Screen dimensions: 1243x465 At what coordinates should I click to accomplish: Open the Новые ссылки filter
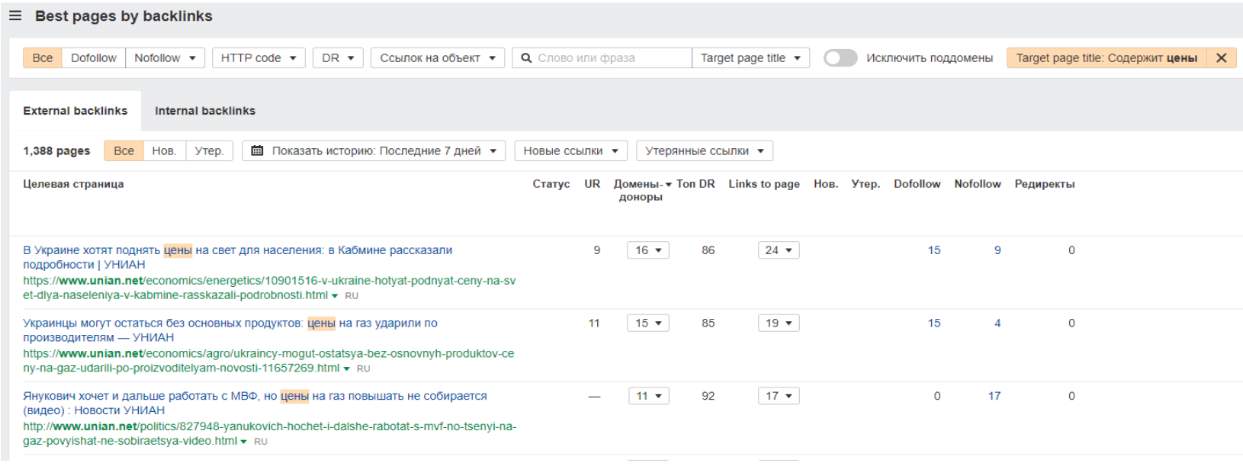pyautogui.click(x=571, y=151)
